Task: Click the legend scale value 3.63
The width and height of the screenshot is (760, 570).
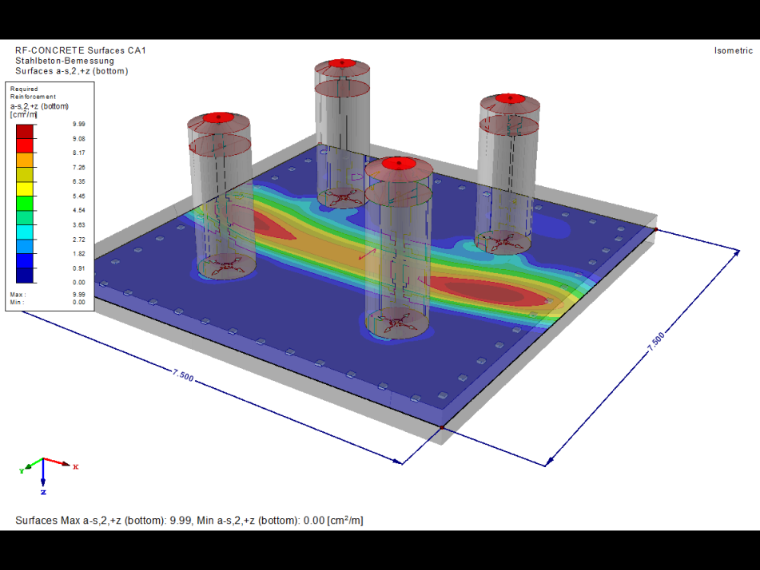Action: [79, 225]
